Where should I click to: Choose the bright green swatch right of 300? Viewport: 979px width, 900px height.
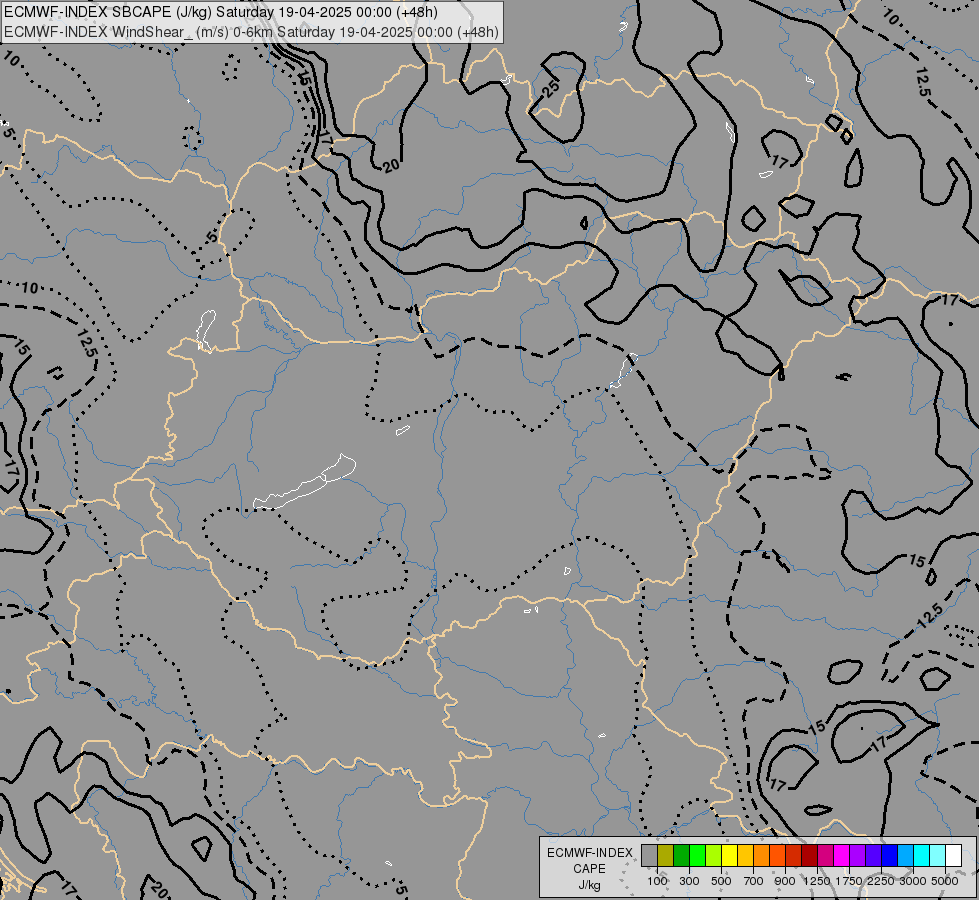point(697,856)
